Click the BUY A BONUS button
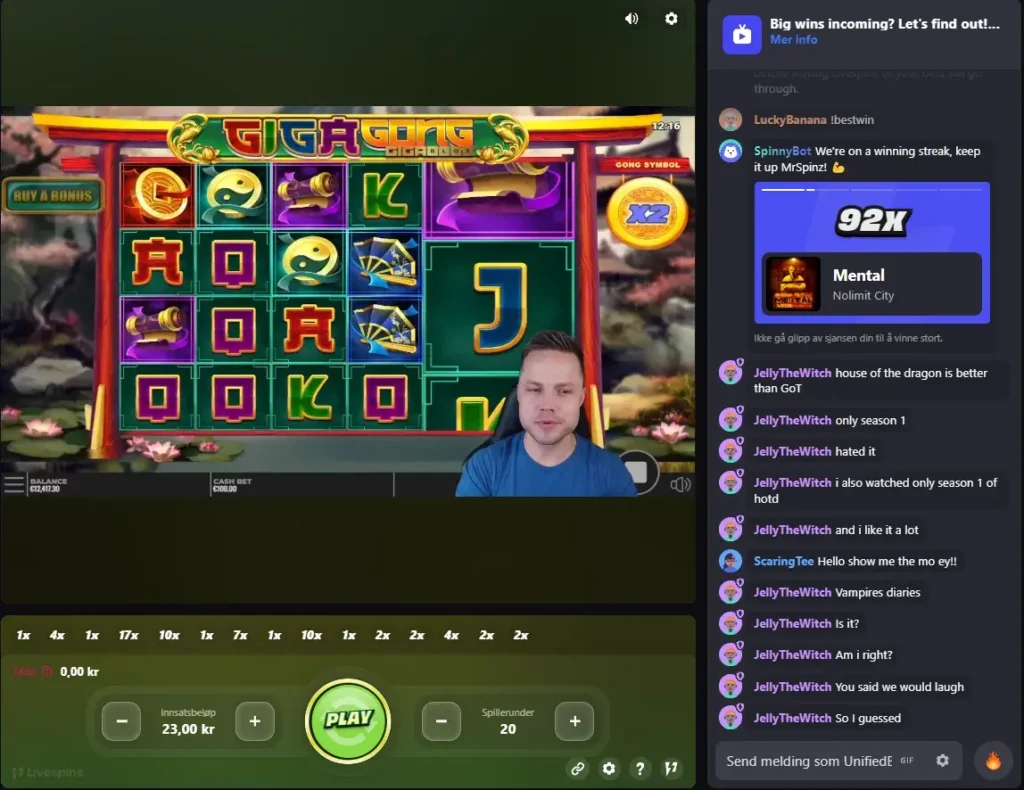Image resolution: width=1024 pixels, height=790 pixels. [54, 197]
